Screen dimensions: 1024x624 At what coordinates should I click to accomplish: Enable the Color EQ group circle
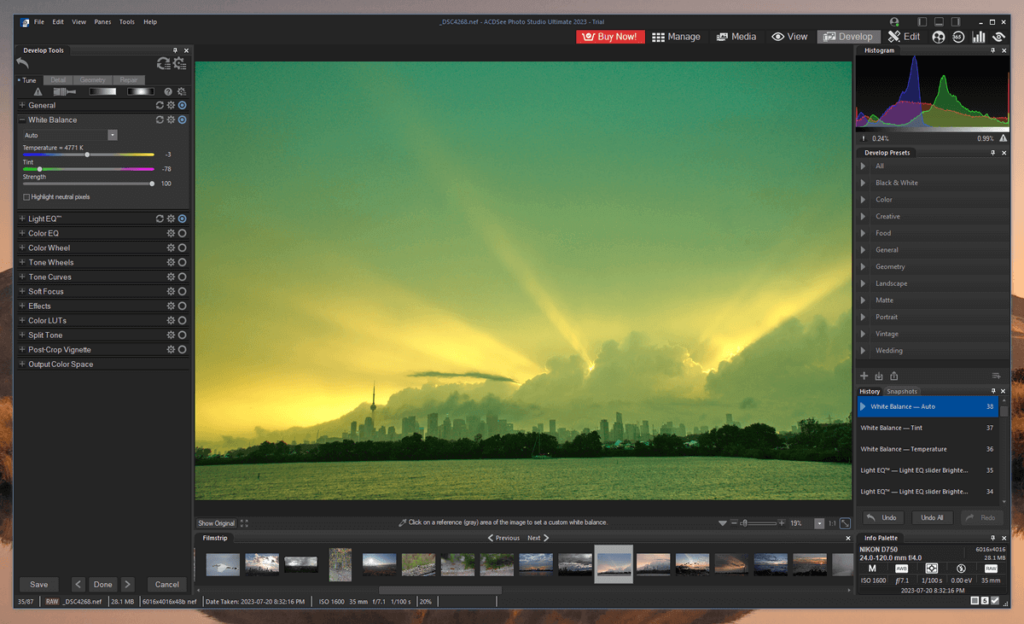pos(182,233)
